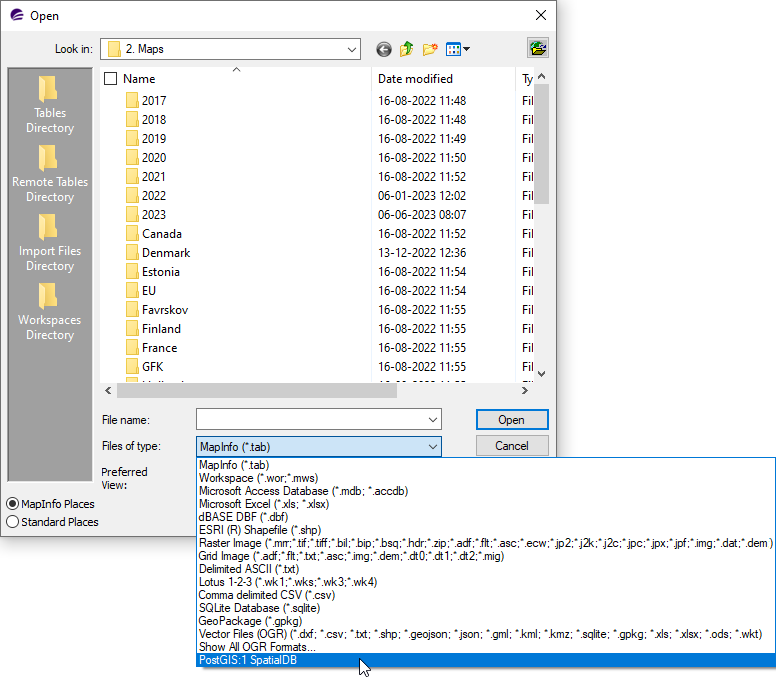Viewport: 776px width, 680px height.
Task: Select the Estonia folder icon
Action: point(132,272)
